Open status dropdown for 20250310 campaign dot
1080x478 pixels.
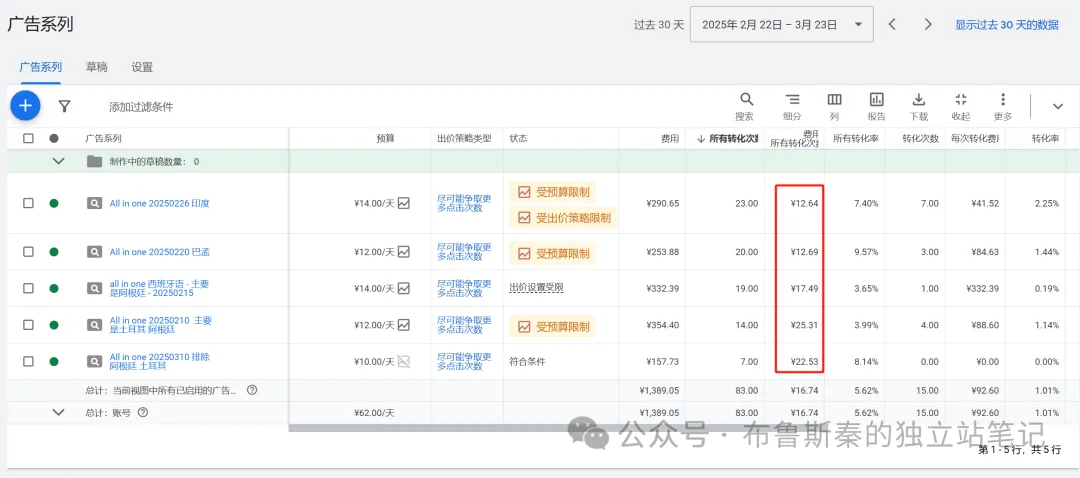click(54, 362)
